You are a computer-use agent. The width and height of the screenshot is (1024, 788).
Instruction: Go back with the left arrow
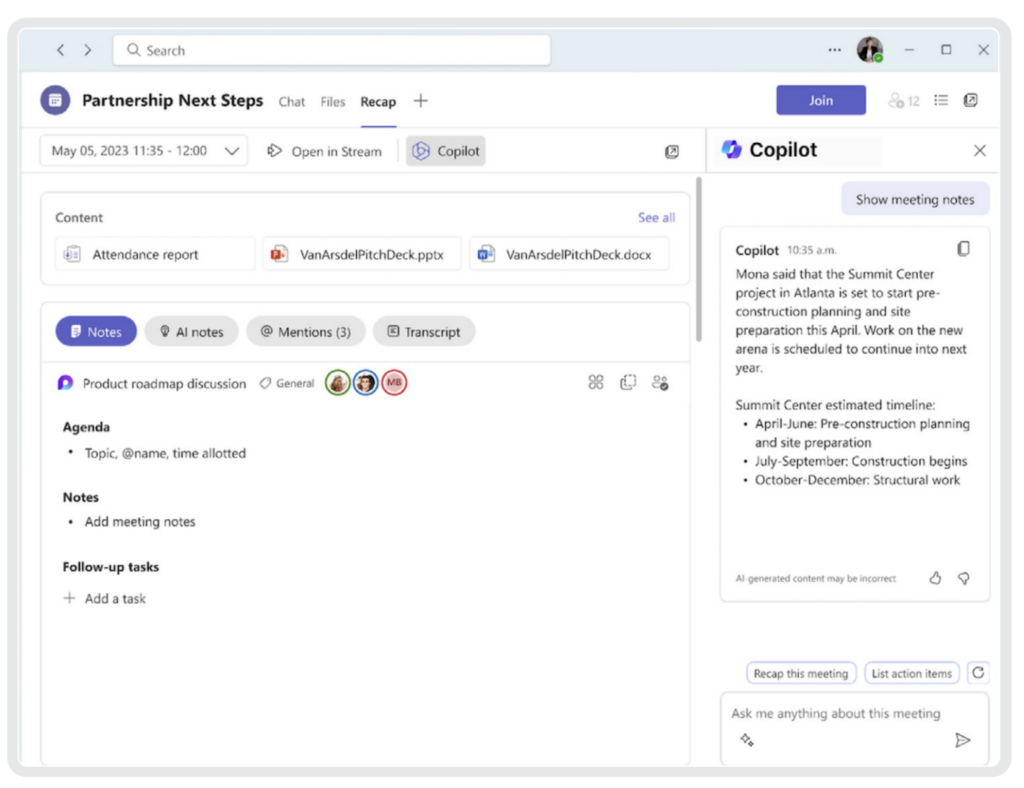pos(61,50)
